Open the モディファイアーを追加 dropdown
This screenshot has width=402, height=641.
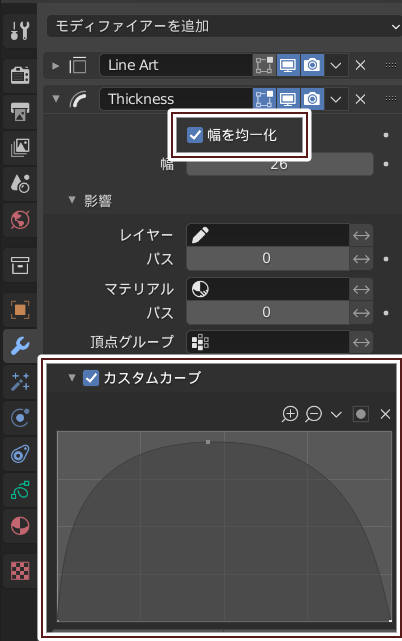pyautogui.click(x=224, y=26)
